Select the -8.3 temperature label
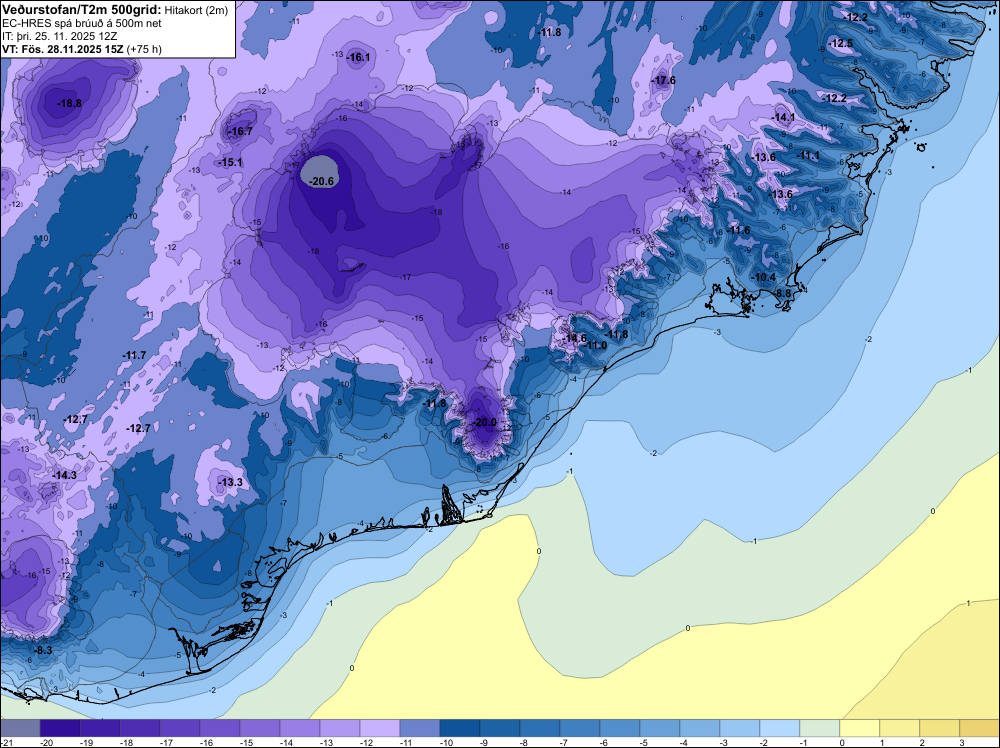 coord(42,650)
